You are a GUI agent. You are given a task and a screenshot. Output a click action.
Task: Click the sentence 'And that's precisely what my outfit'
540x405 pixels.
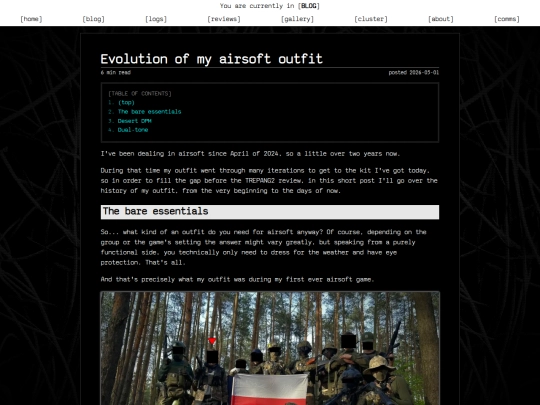237,279
